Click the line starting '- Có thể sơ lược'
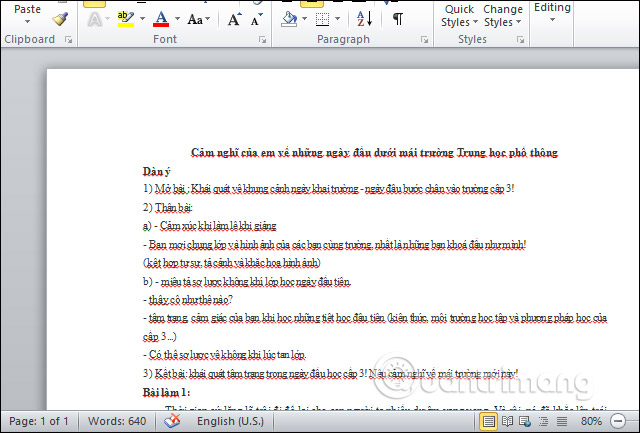 point(224,355)
